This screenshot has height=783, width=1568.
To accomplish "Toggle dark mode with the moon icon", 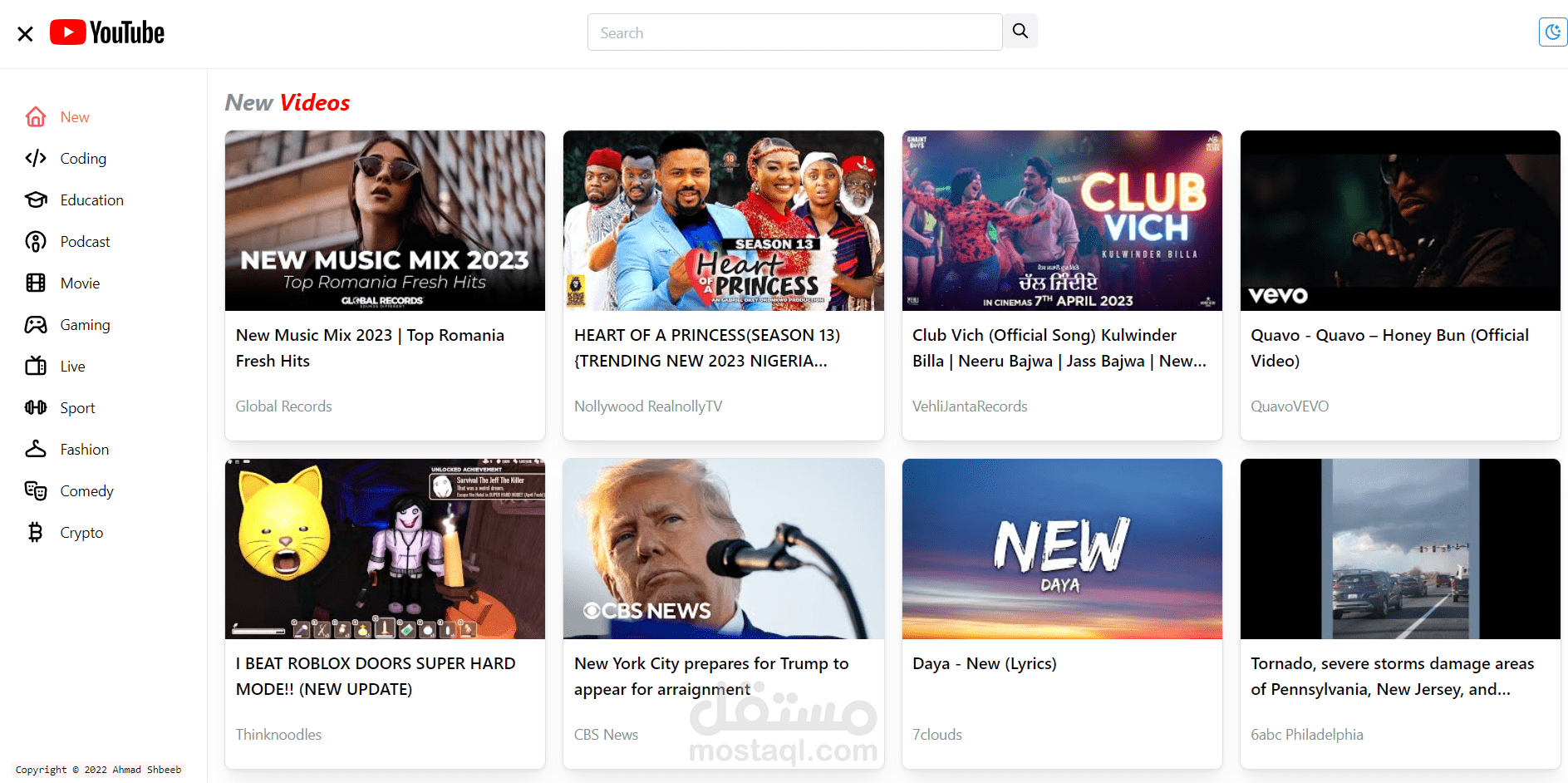I will pos(1552,32).
